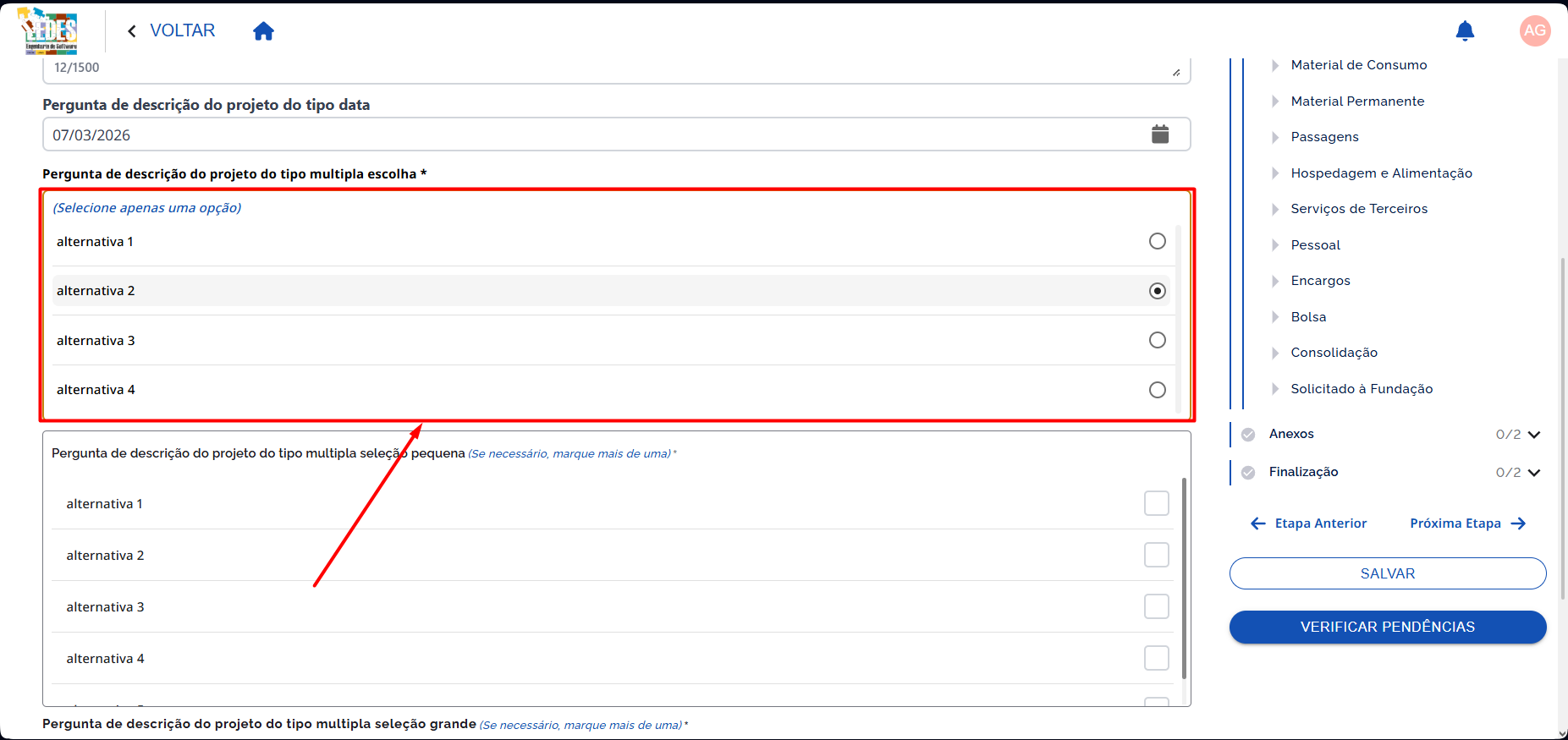Viewport: 1568px width, 740px height.
Task: Expand Bolsa triangle
Action: pos(1275,317)
